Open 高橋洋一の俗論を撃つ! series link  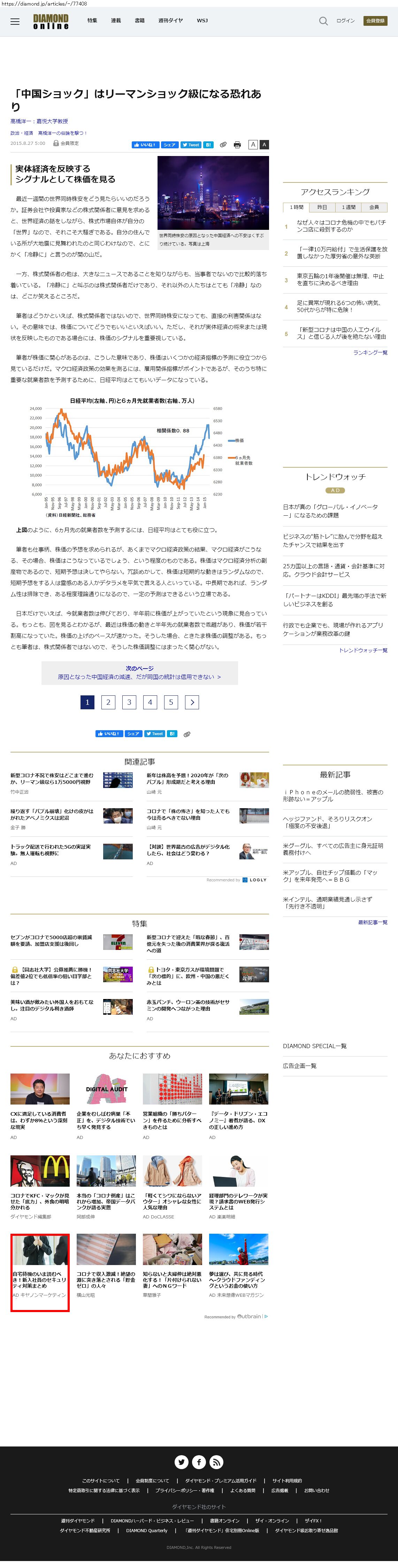(x=62, y=133)
